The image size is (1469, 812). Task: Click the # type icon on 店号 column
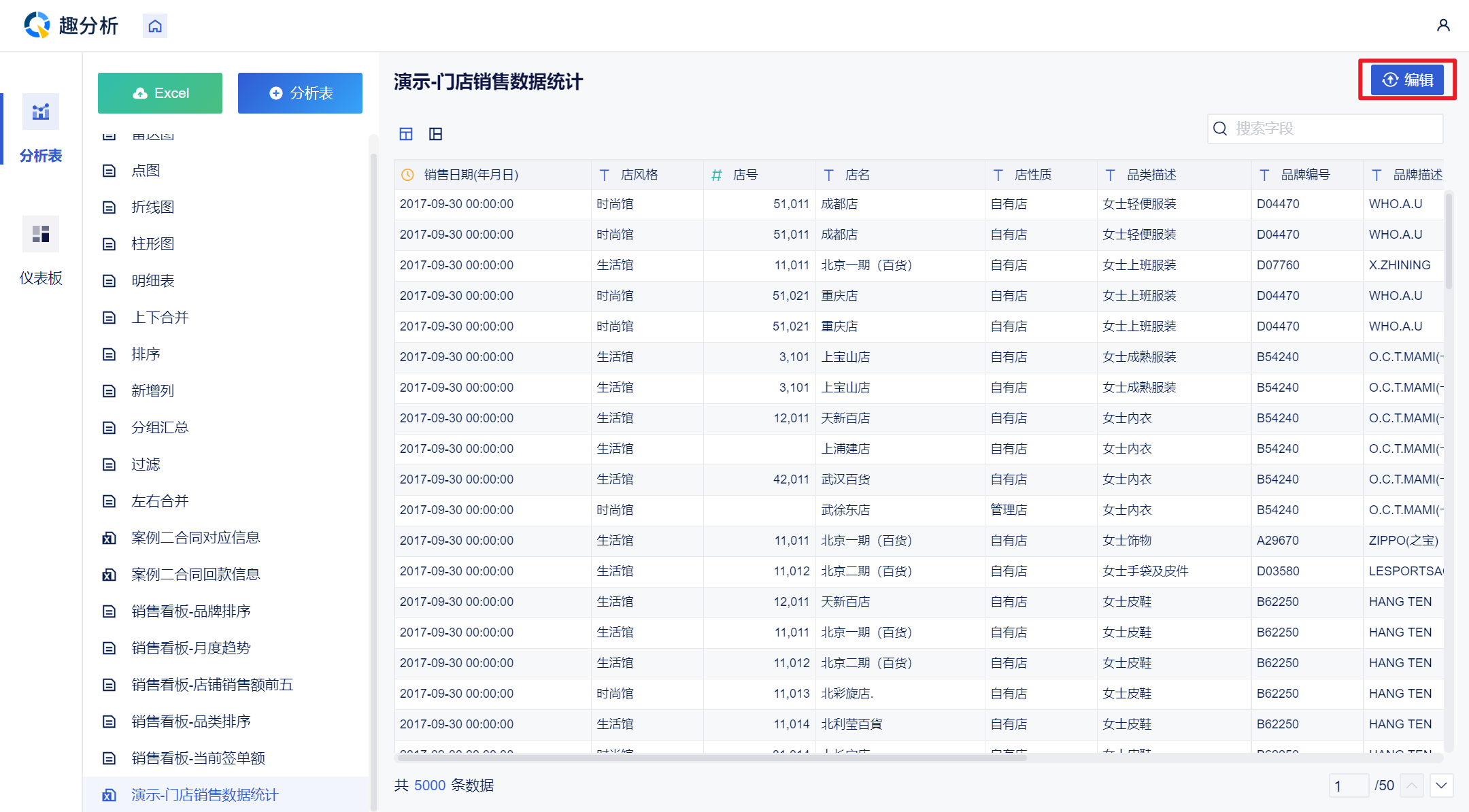point(716,175)
